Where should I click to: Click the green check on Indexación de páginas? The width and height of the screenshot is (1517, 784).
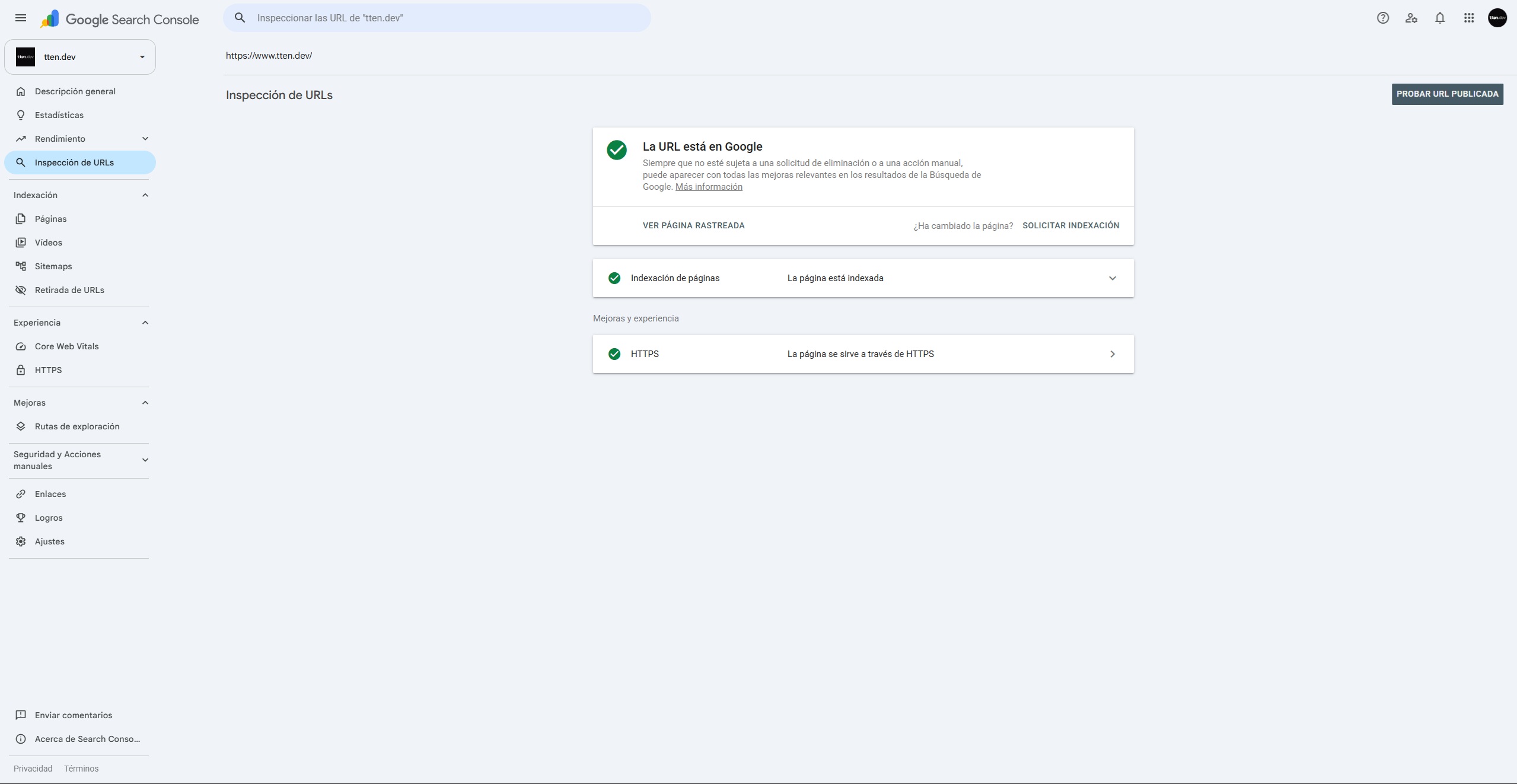[x=614, y=278]
